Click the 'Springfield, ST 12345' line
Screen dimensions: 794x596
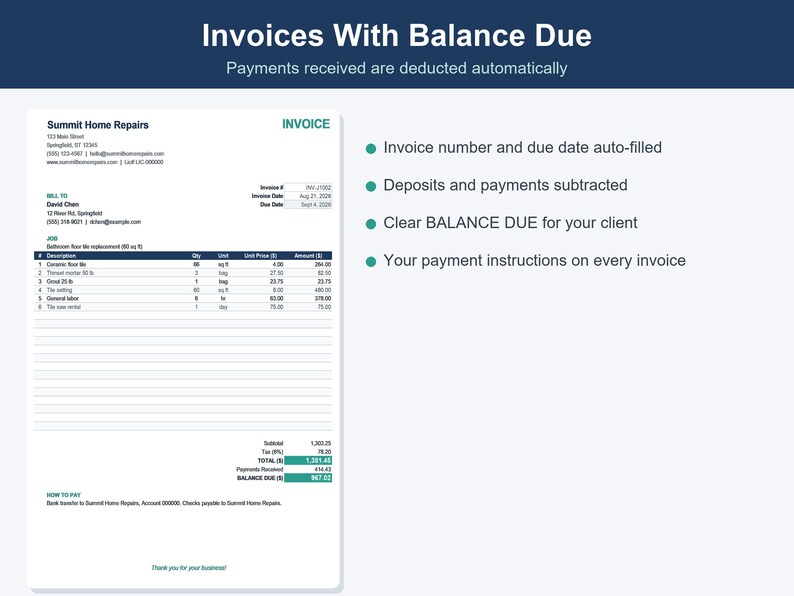pyautogui.click(x=72, y=145)
